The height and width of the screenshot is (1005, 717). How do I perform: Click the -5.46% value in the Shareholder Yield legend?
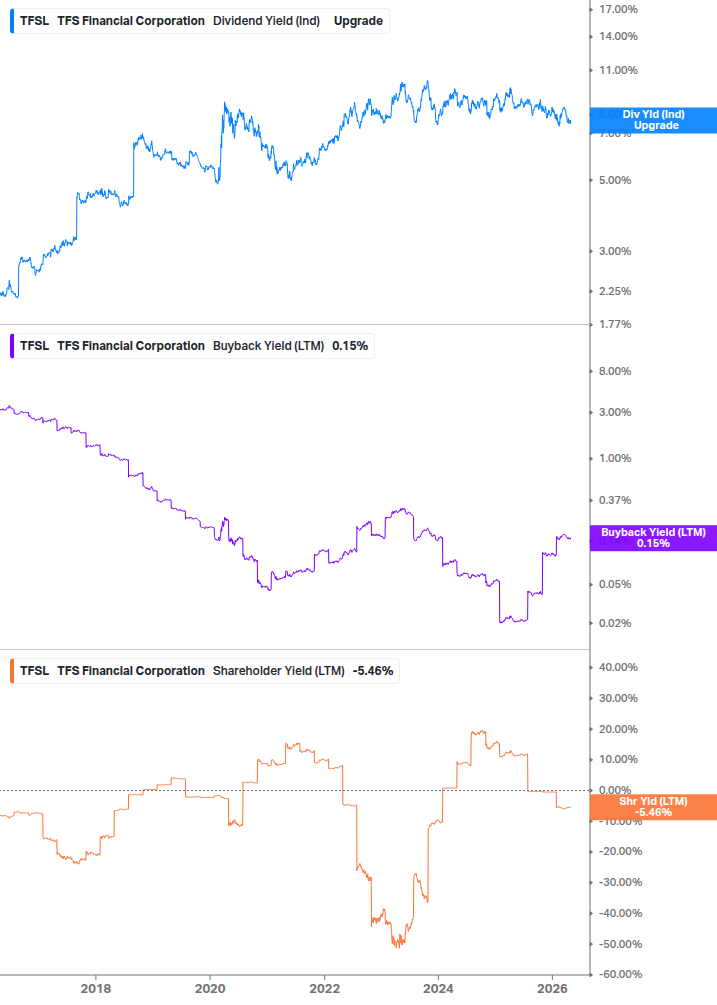pos(373,671)
